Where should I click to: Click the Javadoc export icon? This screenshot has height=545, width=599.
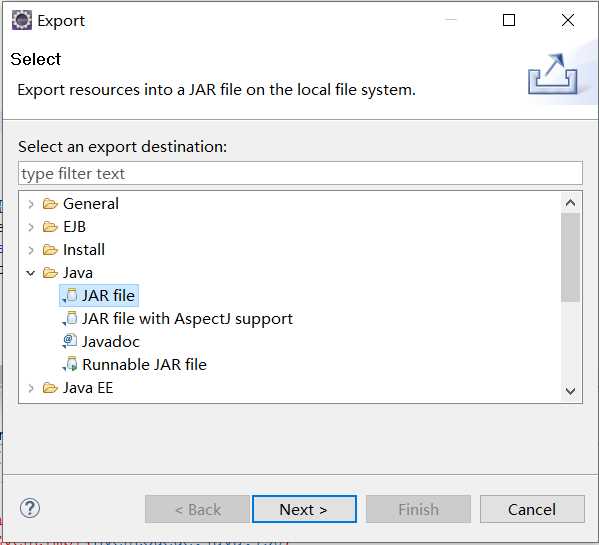point(70,341)
